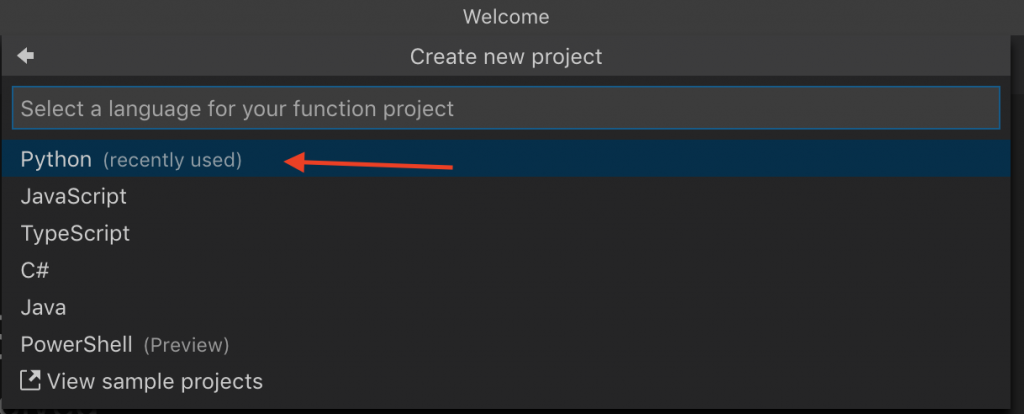The width and height of the screenshot is (1024, 414).
Task: Click the "(recently used)" label next to Python
Action: click(x=172, y=160)
